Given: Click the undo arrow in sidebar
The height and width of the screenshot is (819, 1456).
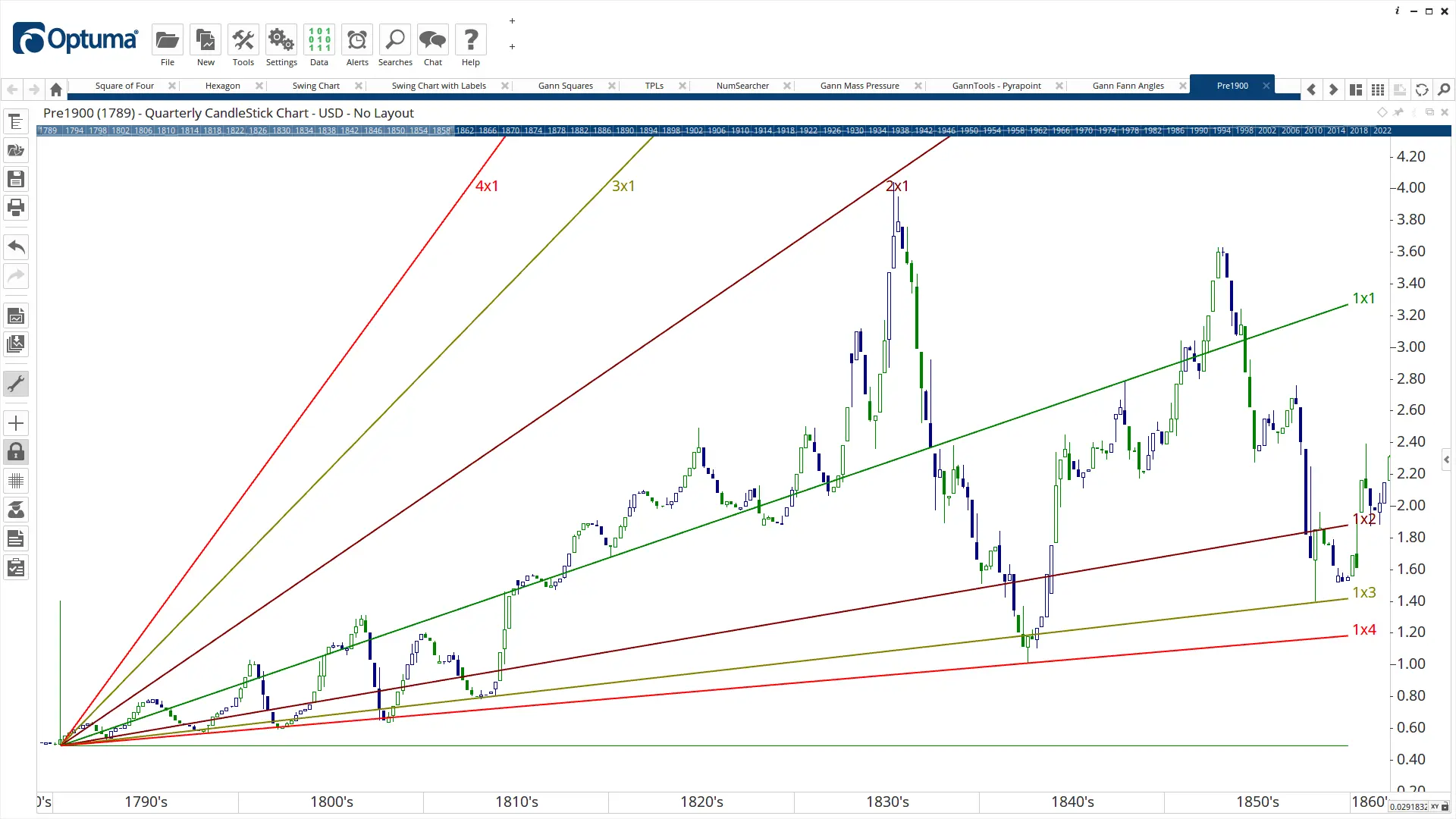Looking at the screenshot, I should coord(16,247).
